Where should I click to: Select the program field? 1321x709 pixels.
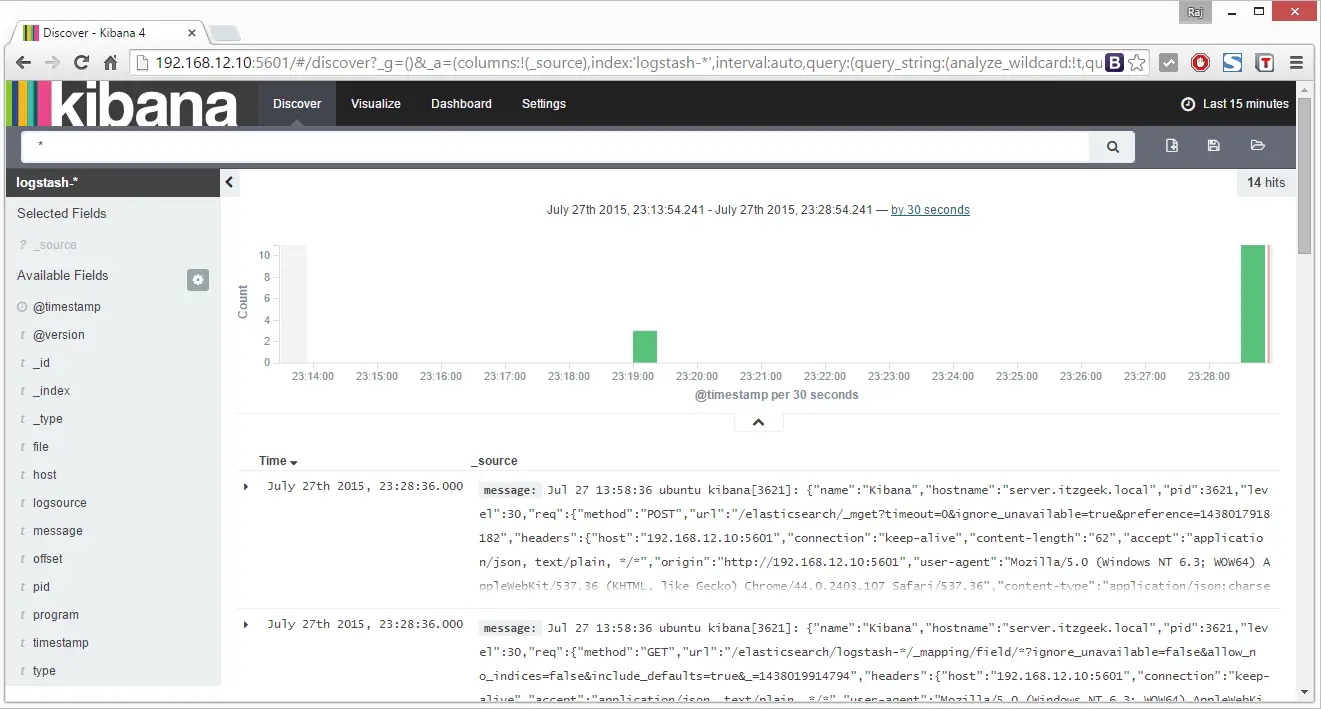(56, 615)
